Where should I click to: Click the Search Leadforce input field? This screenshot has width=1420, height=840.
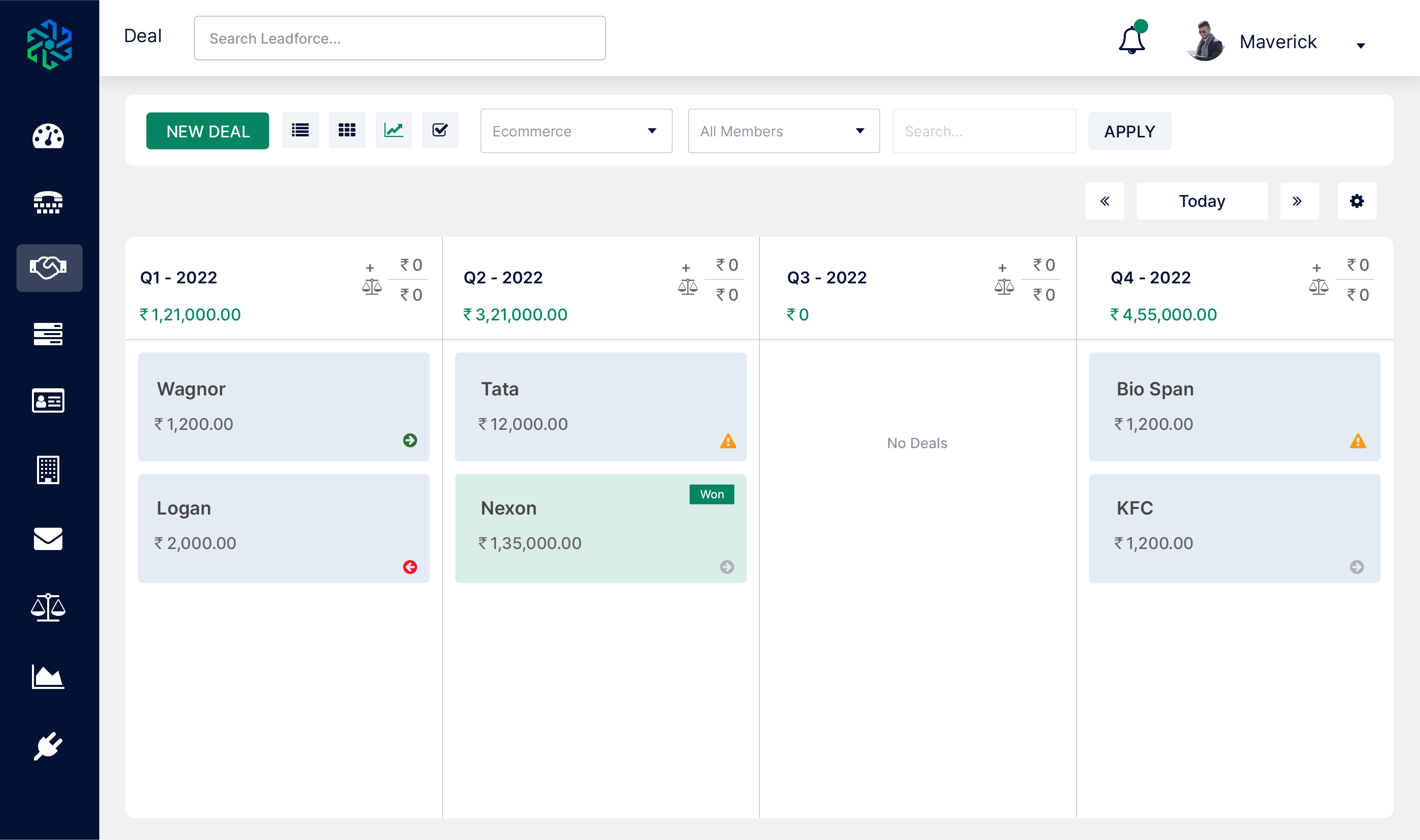pyautogui.click(x=399, y=38)
